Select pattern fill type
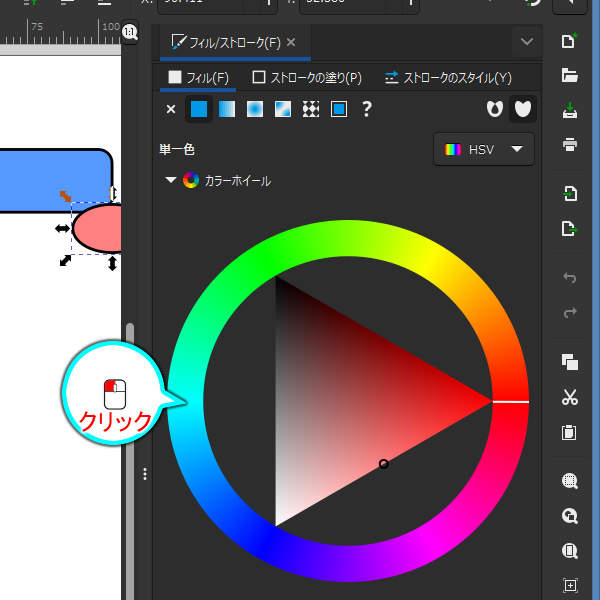This screenshot has height=600, width=600. coord(311,109)
